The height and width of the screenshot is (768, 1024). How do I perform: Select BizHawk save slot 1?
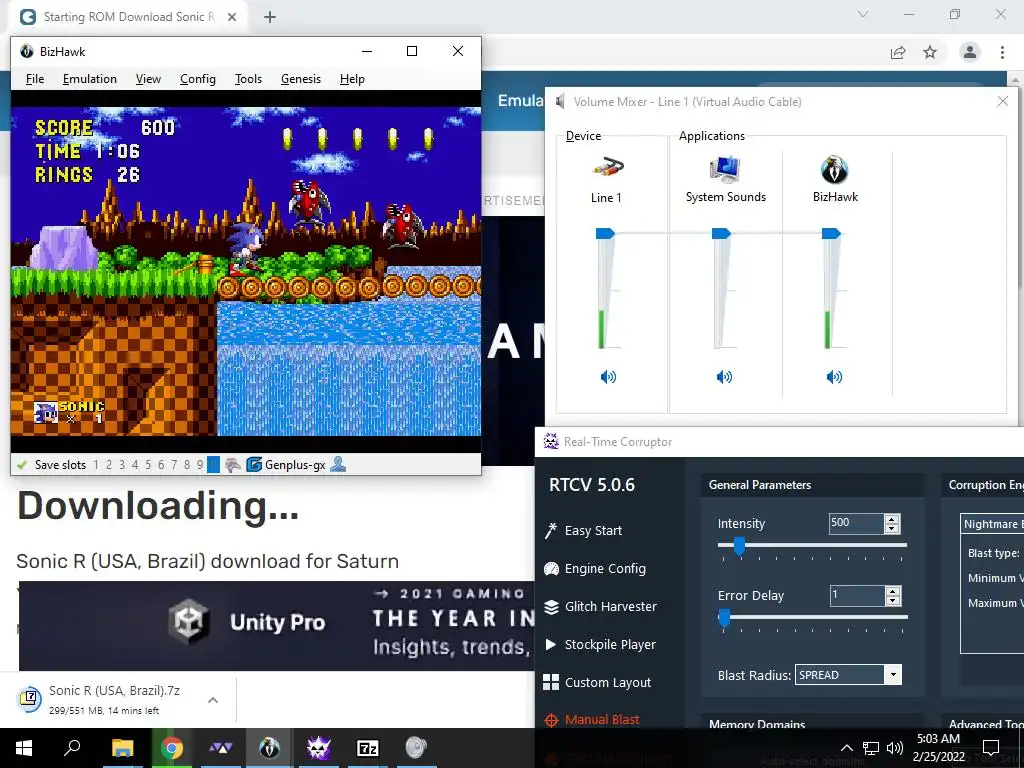click(x=96, y=465)
